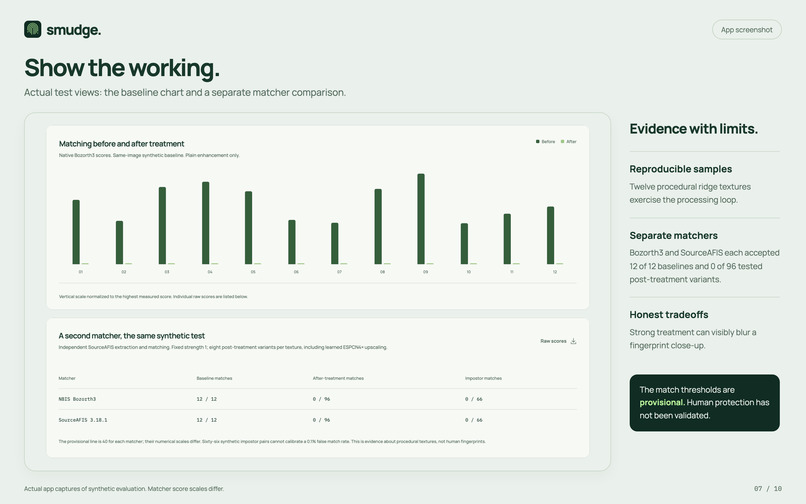Click the provisional line is 40 footnote
This screenshot has height=504, width=806.
(272, 441)
